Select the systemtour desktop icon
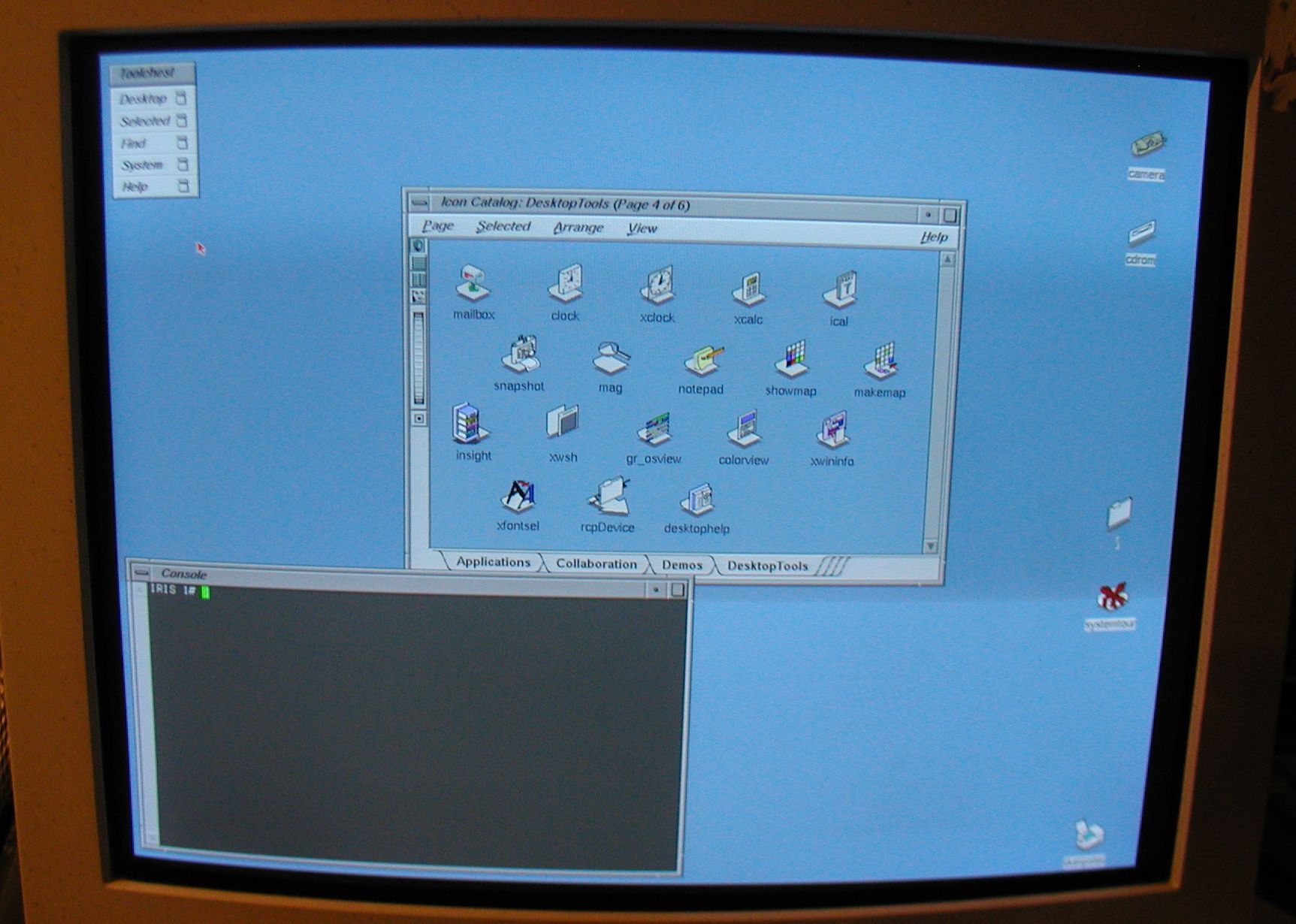Viewport: 1296px width, 924px height. coord(1112,597)
